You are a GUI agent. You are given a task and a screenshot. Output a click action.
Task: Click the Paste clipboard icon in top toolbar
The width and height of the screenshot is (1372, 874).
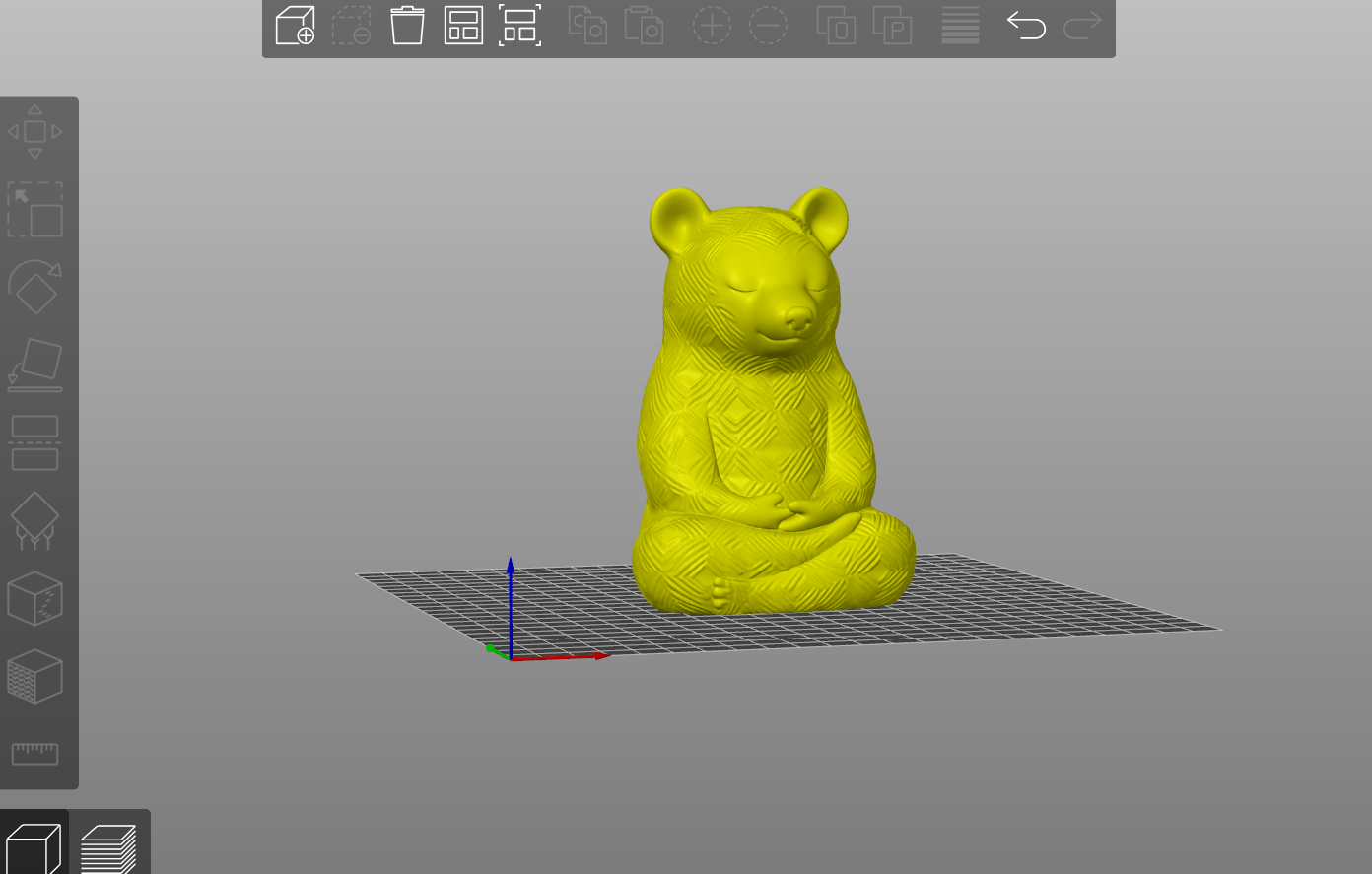[644, 26]
